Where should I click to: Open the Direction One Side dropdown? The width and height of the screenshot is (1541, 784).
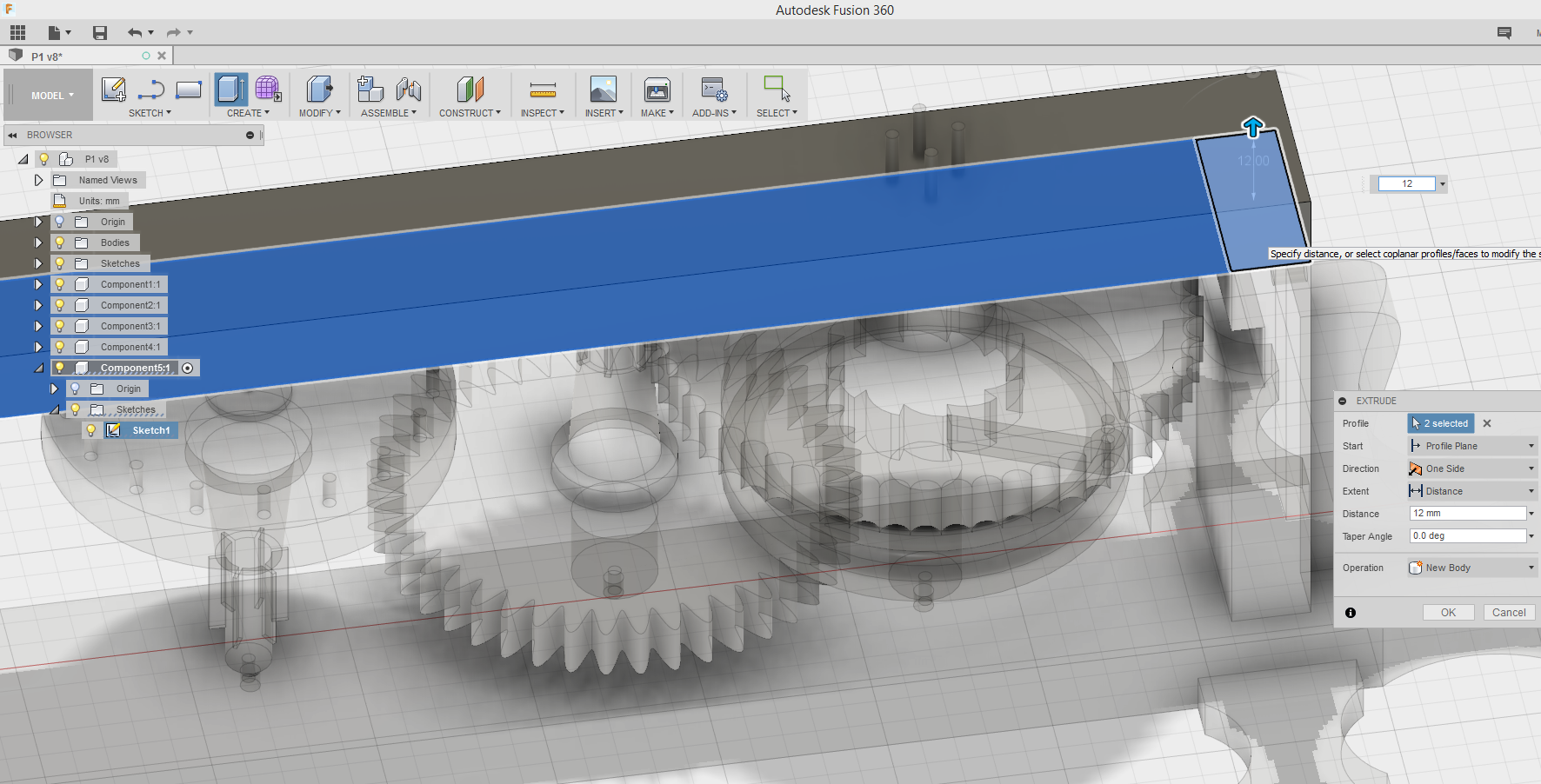1471,468
